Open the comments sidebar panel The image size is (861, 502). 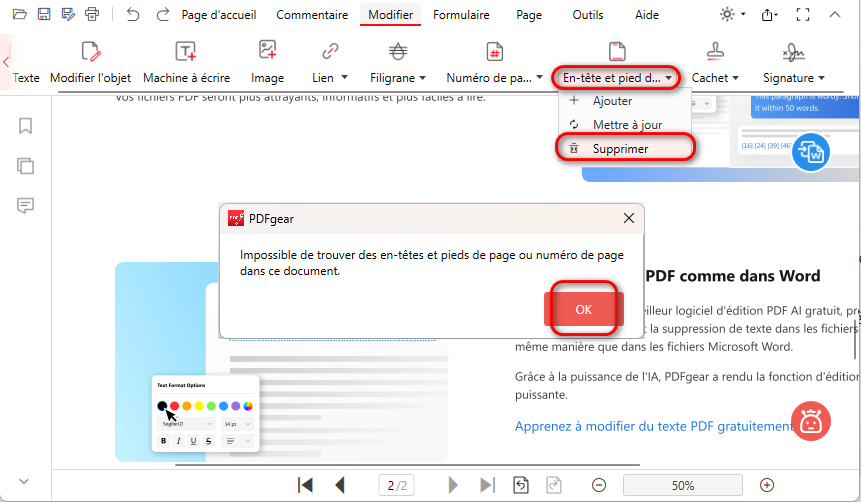point(25,205)
